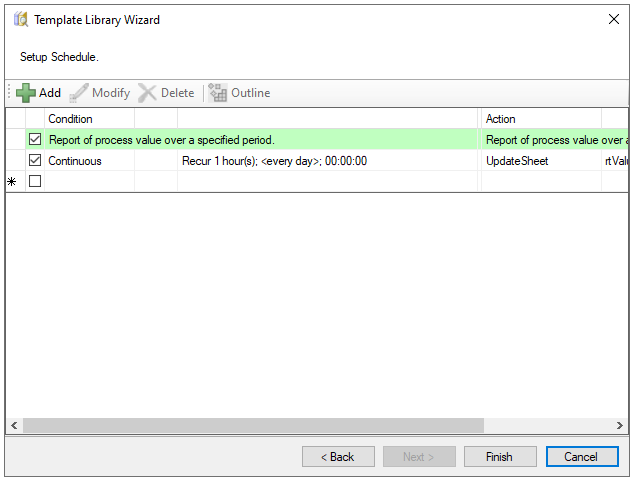Click the disabled Next > button
Image resolution: width=636 pixels, height=482 pixels.
[x=419, y=457]
